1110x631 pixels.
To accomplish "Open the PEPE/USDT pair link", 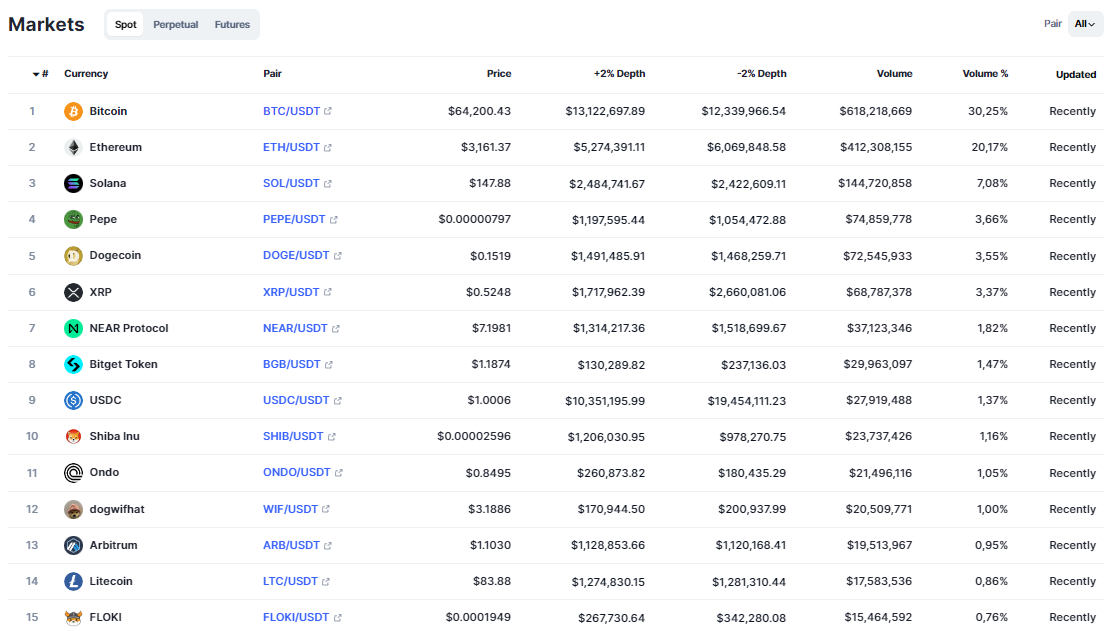I will tap(294, 220).
